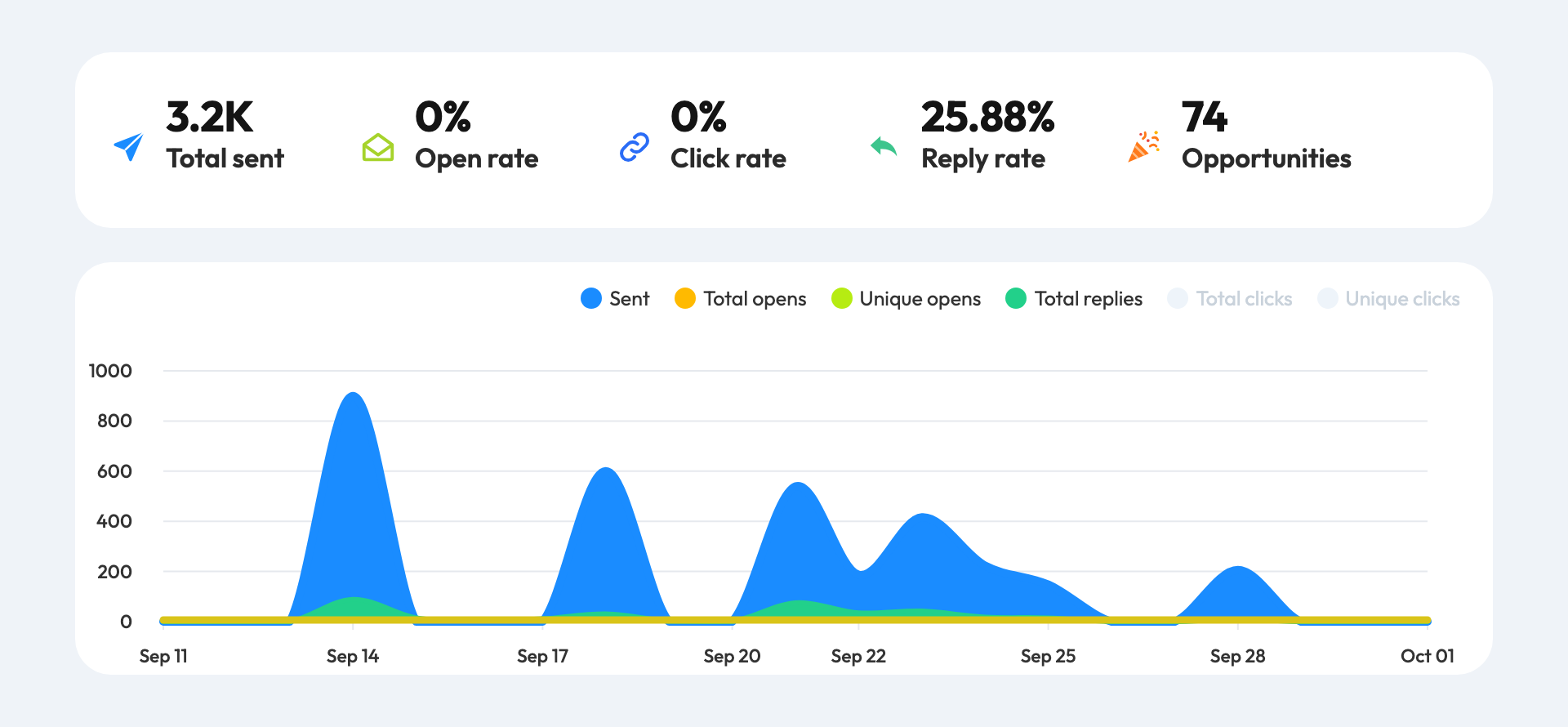The width and height of the screenshot is (1568, 727).
Task: Hide Unique opens series in chart
Action: [906, 299]
